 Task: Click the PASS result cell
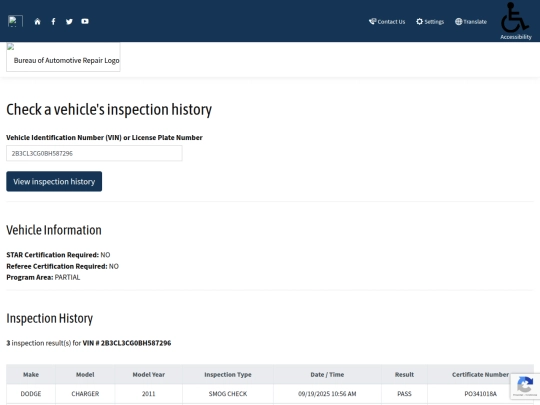[x=404, y=394]
